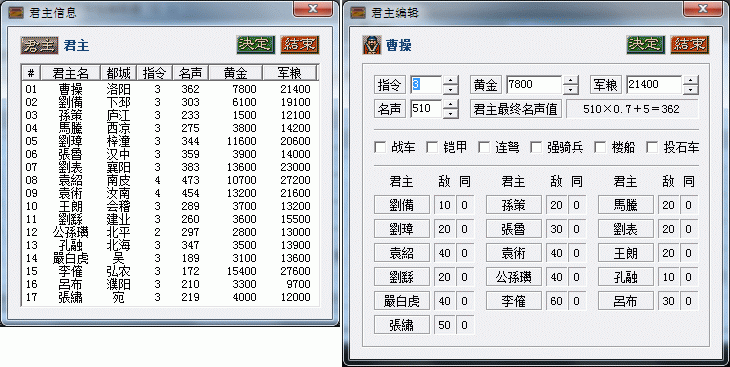Decrease 指令 value with down arrow

[450, 89]
